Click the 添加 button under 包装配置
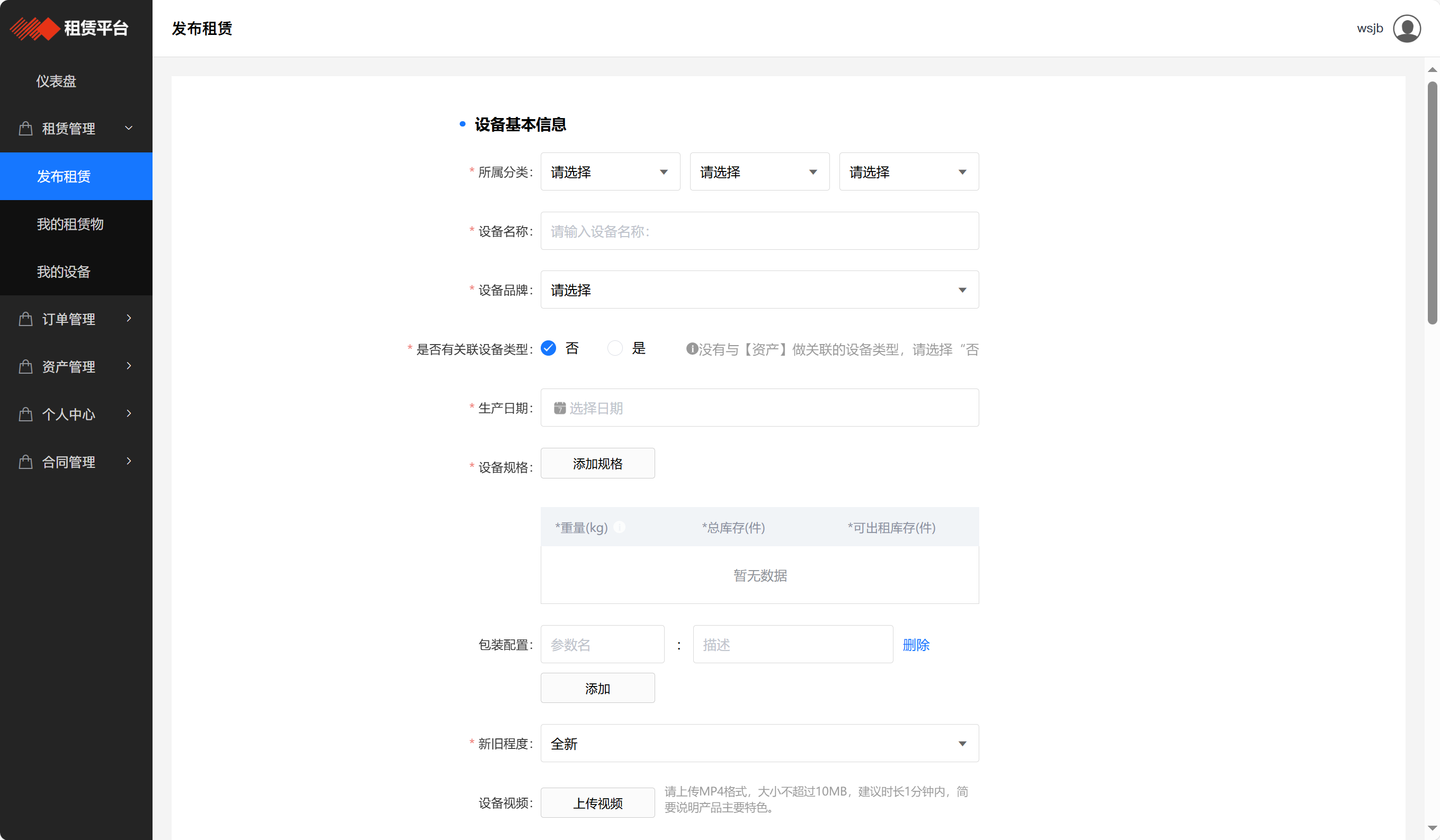 click(597, 688)
